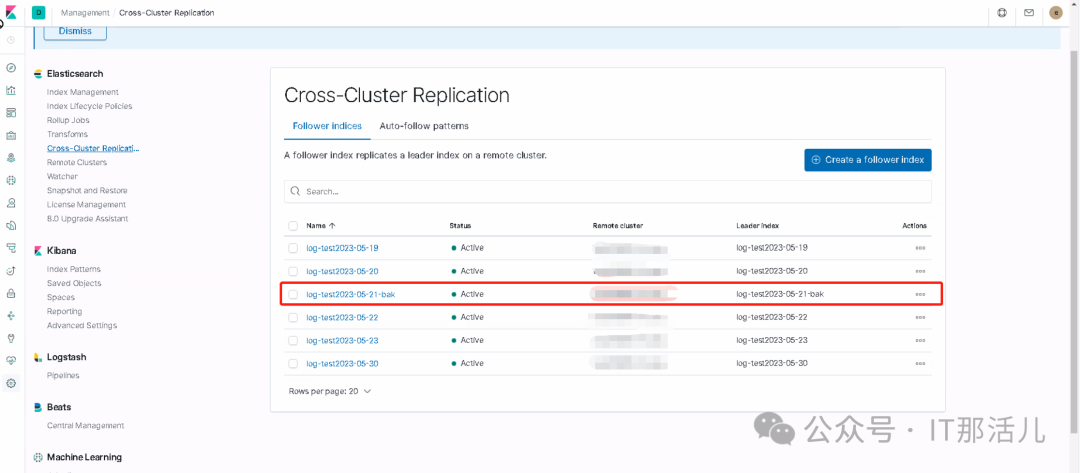Image resolution: width=1080 pixels, height=473 pixels.
Task: Open follower index log-test2023-05-19 link
Action: point(342,248)
